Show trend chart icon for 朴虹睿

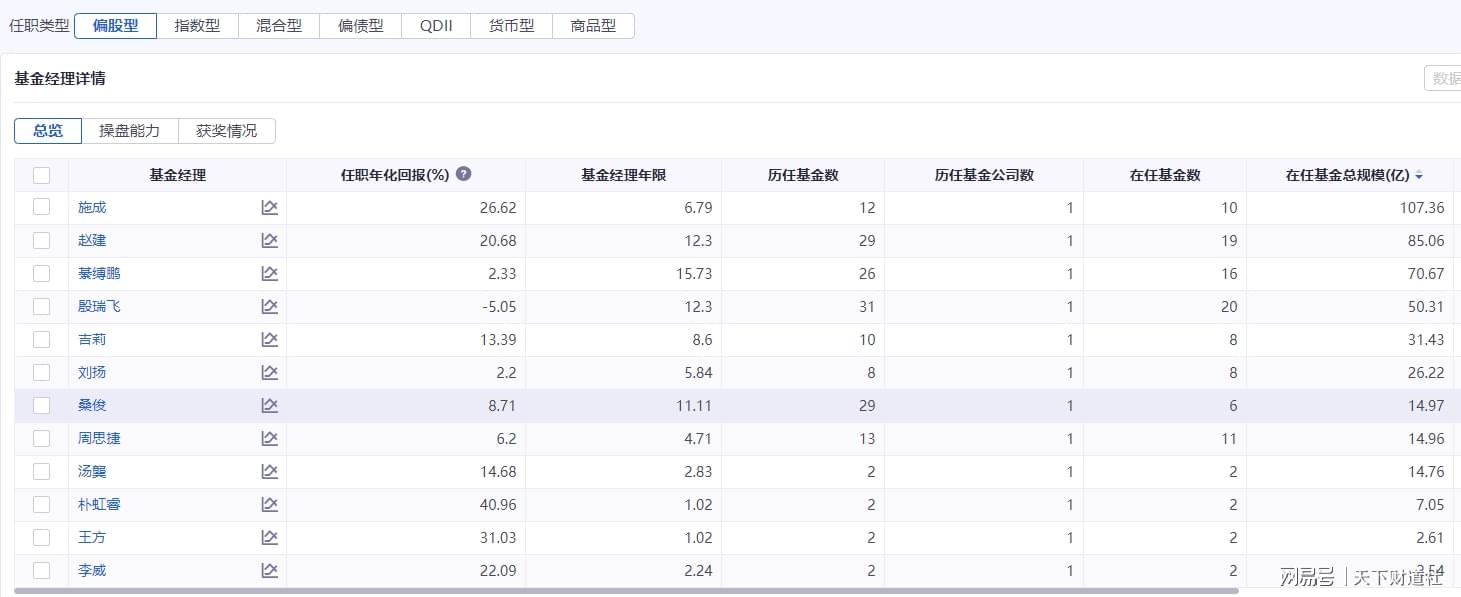[x=269, y=504]
